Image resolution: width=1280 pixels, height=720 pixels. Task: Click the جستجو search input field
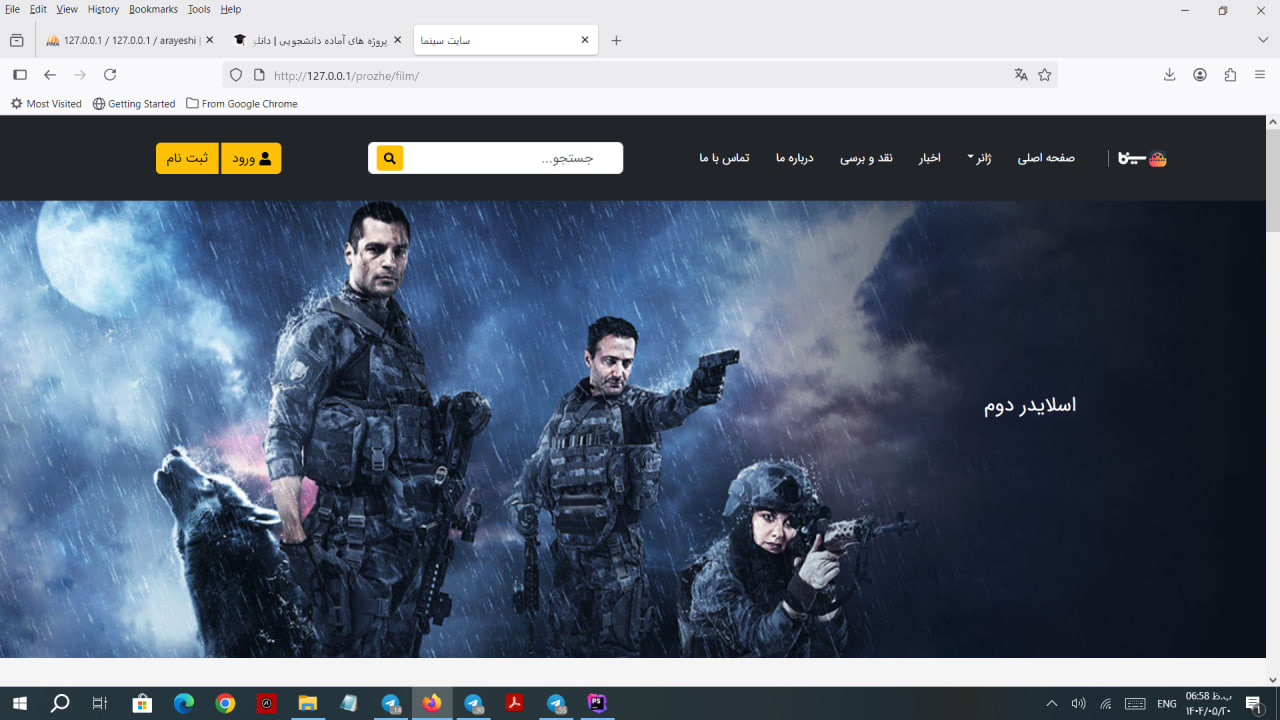click(514, 158)
